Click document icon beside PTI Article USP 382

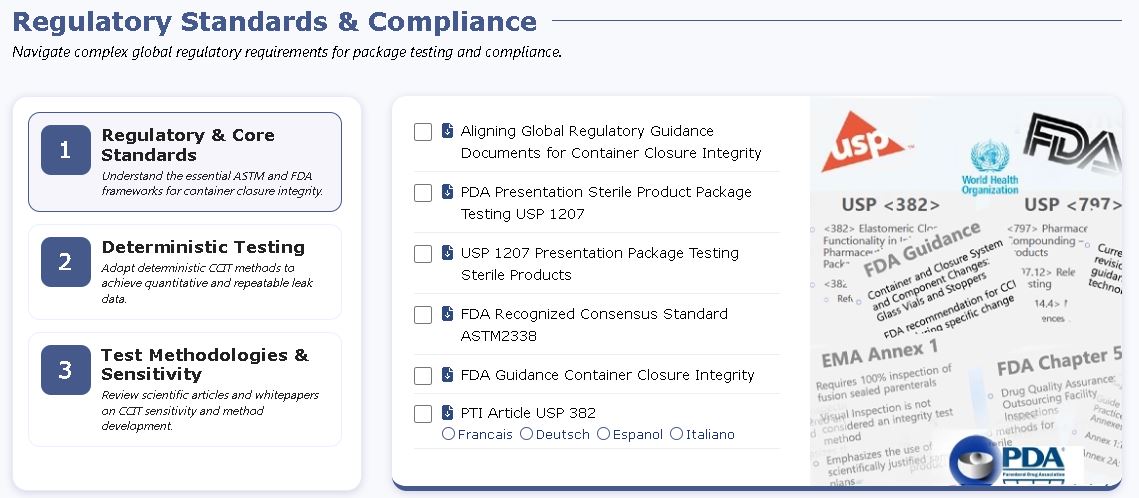click(x=447, y=412)
